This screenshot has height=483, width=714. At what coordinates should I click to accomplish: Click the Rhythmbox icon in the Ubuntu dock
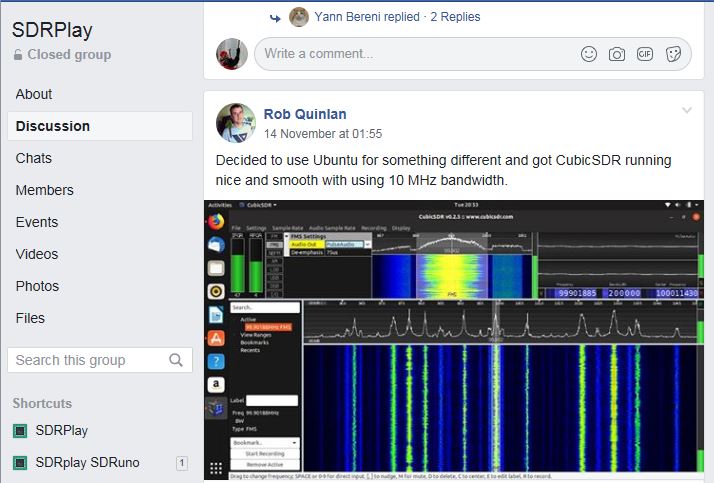tap(216, 291)
